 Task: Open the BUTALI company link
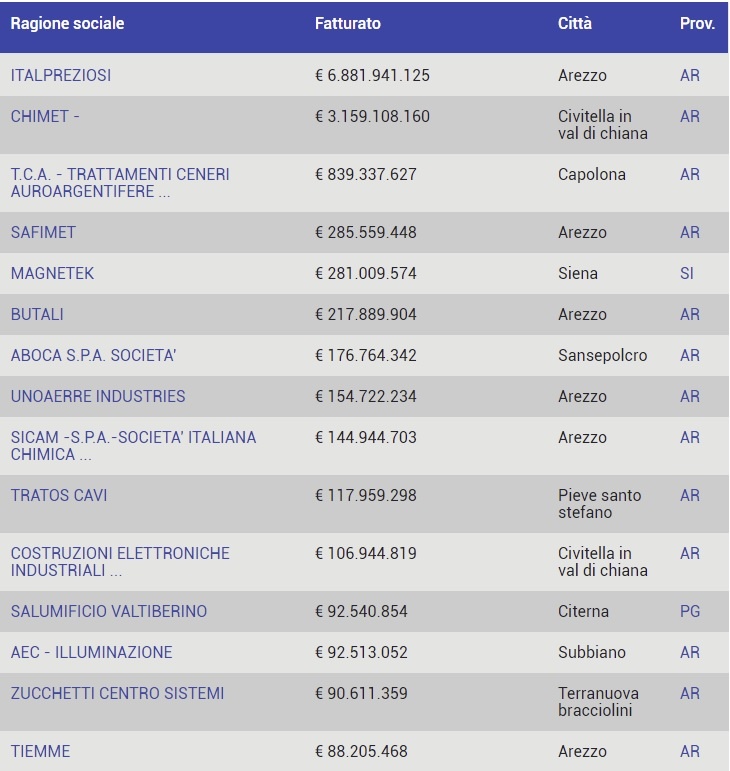click(37, 314)
